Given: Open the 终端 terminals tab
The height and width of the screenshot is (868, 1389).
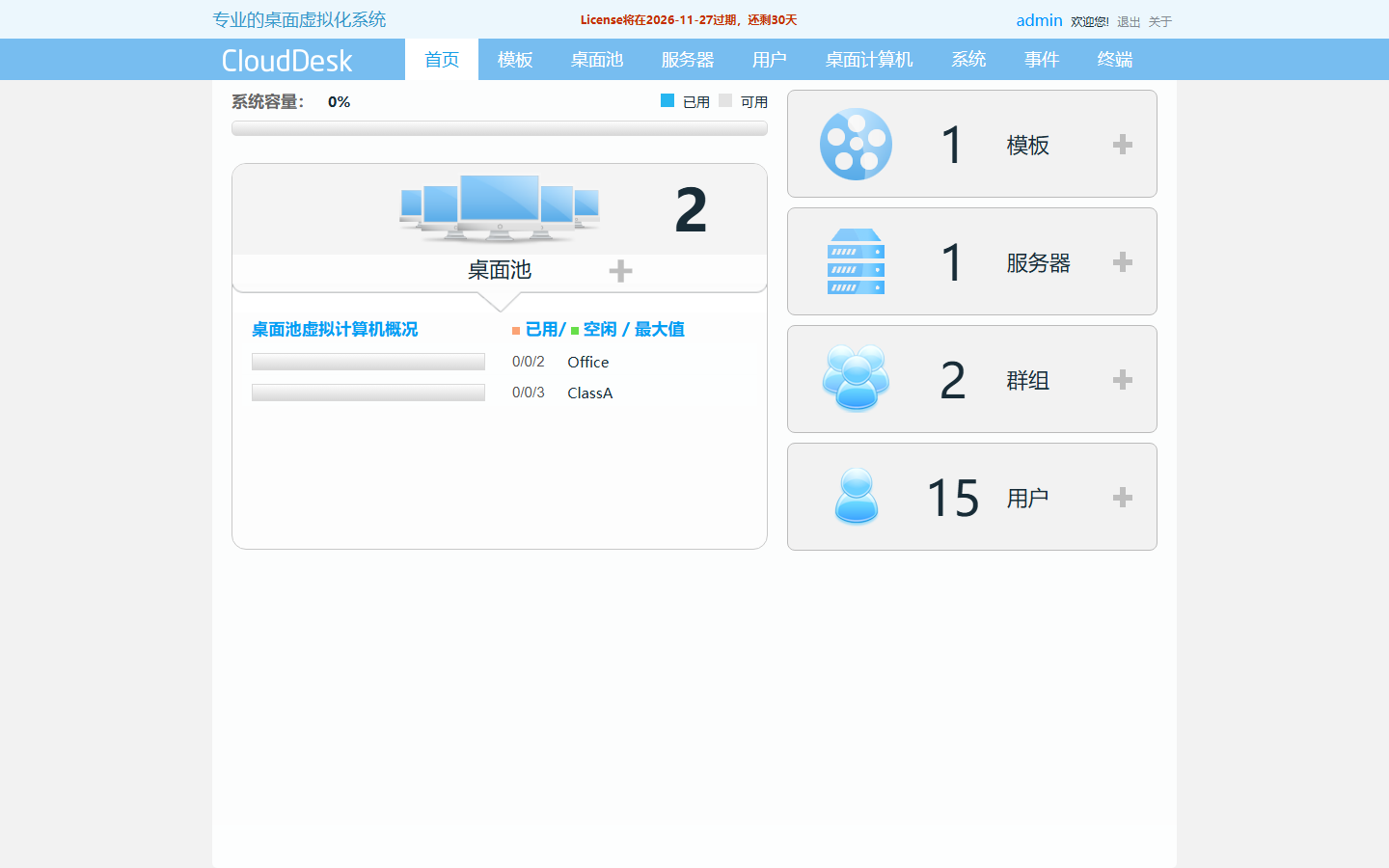Looking at the screenshot, I should coord(1115,60).
